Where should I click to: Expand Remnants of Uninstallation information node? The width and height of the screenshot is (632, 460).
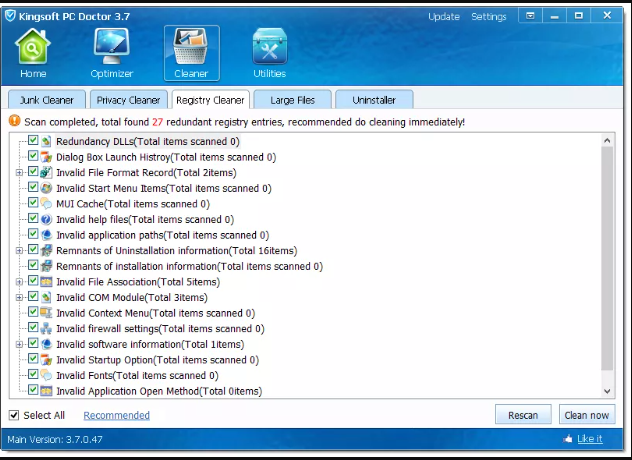[x=19, y=250]
